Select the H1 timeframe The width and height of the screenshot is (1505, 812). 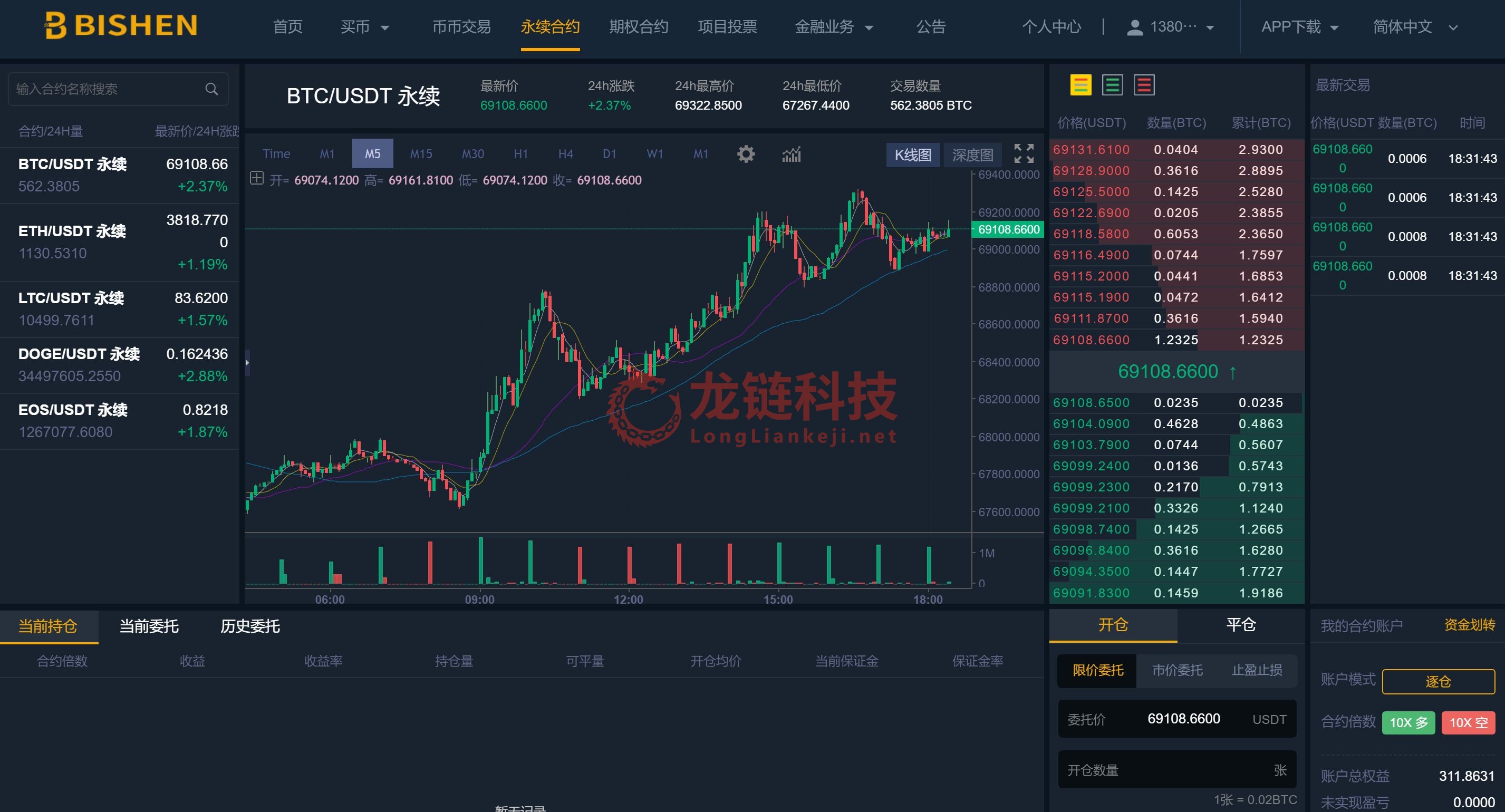(x=520, y=153)
